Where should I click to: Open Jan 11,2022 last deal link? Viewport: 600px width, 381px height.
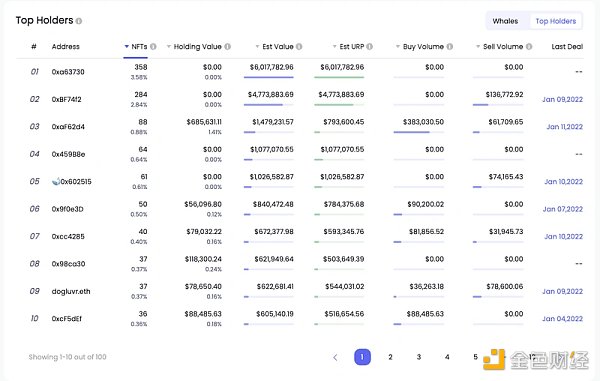564,127
